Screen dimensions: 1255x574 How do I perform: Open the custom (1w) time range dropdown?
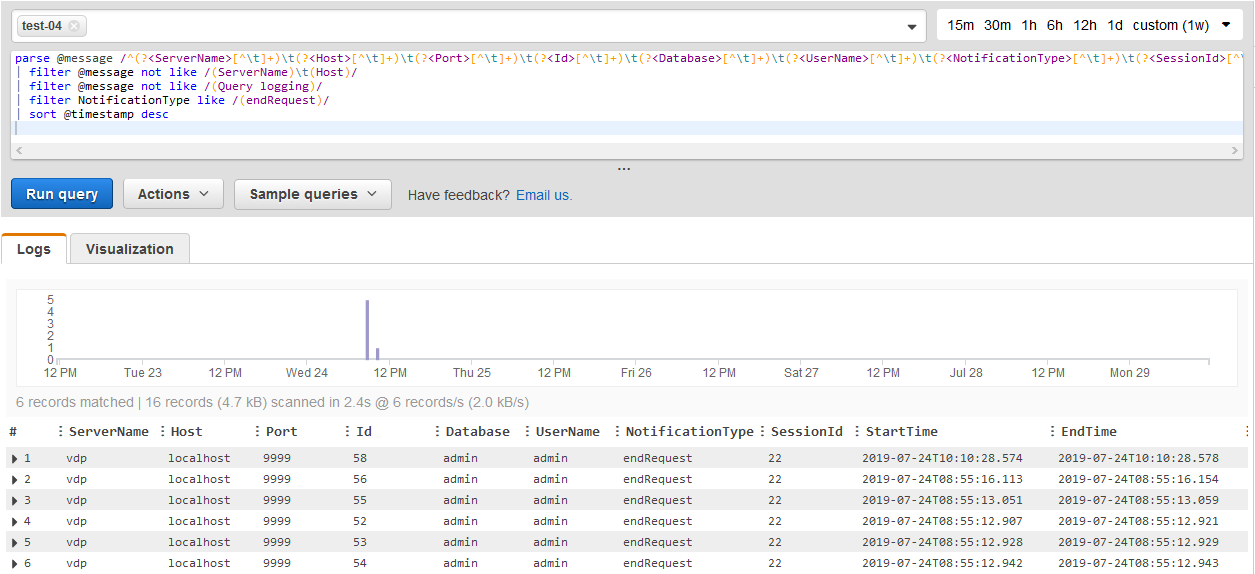(x=1181, y=25)
